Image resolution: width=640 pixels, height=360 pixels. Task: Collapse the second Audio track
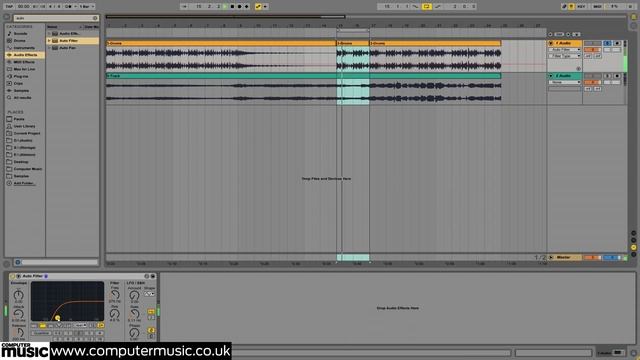point(551,76)
